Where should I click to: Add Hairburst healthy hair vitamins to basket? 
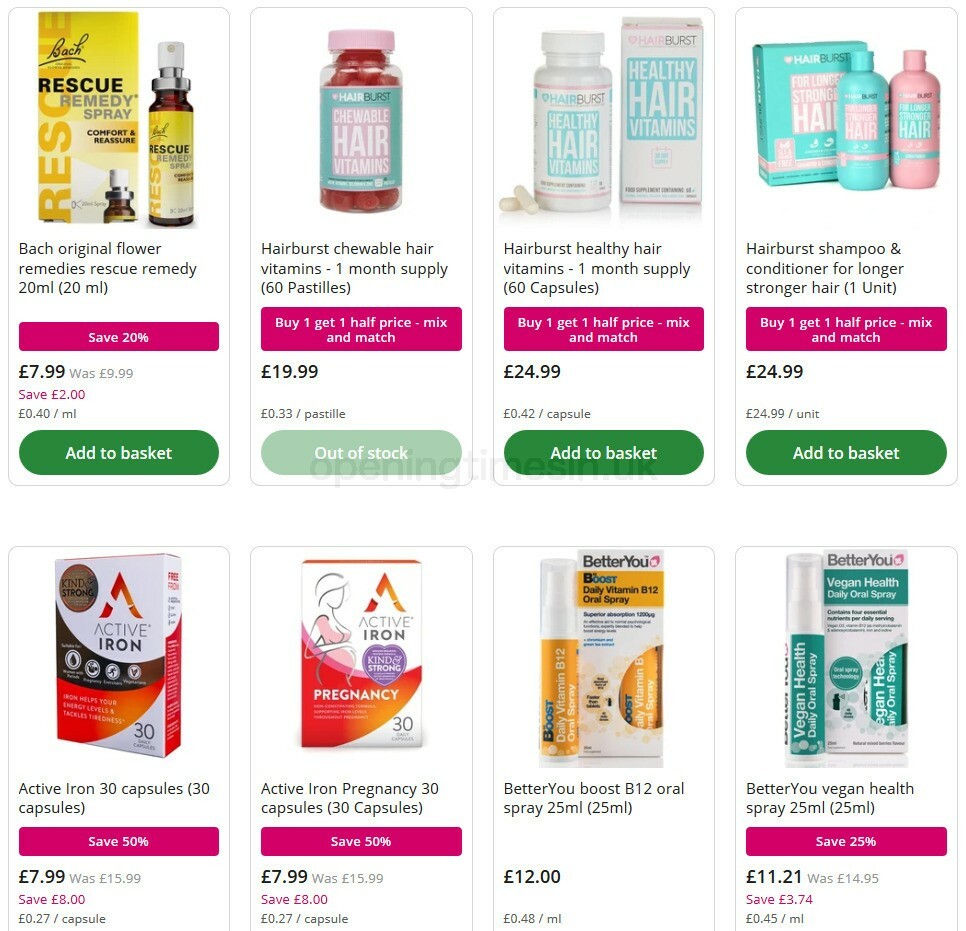pos(603,453)
